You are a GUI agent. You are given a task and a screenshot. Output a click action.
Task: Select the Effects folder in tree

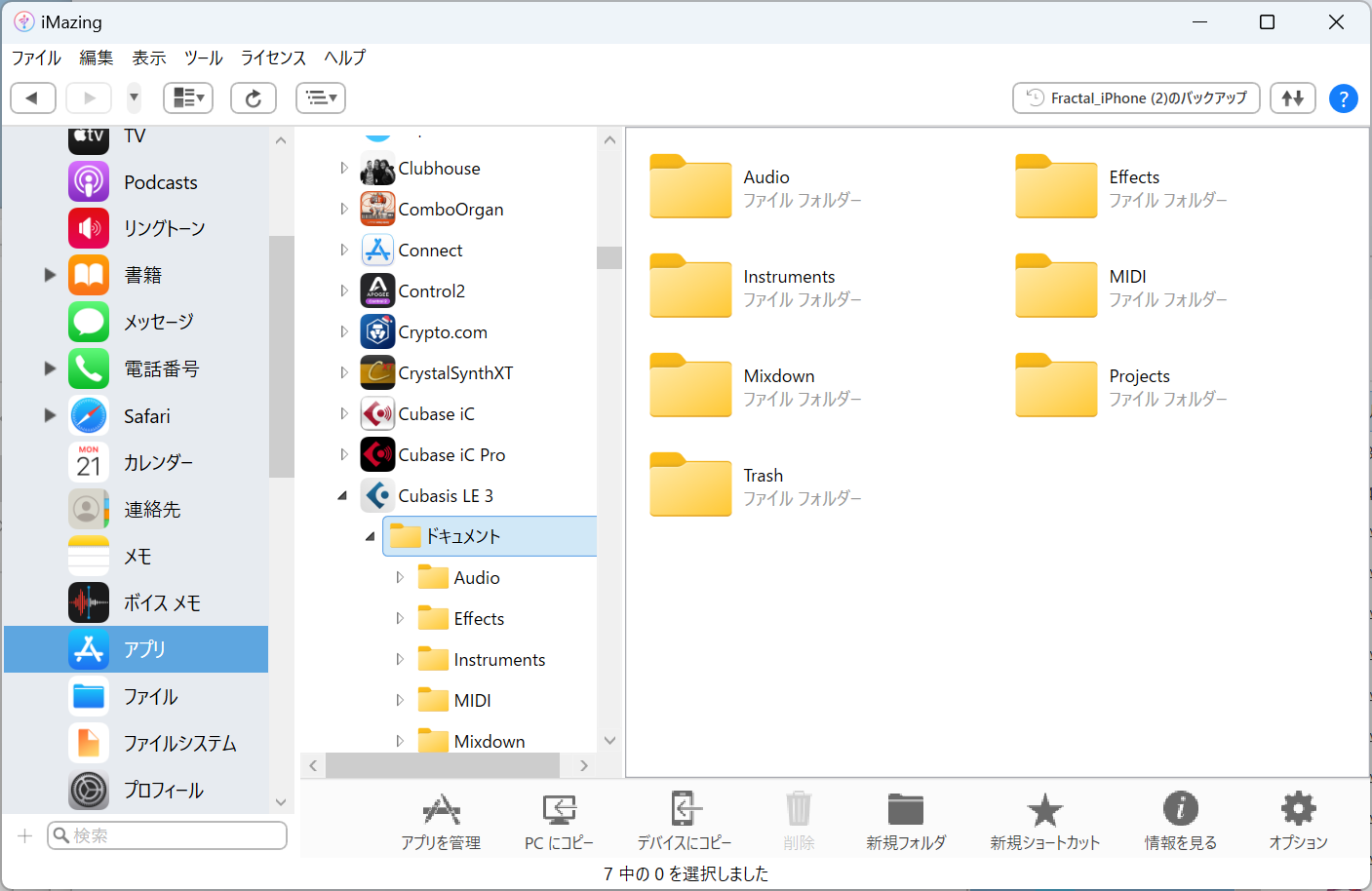(x=460, y=619)
